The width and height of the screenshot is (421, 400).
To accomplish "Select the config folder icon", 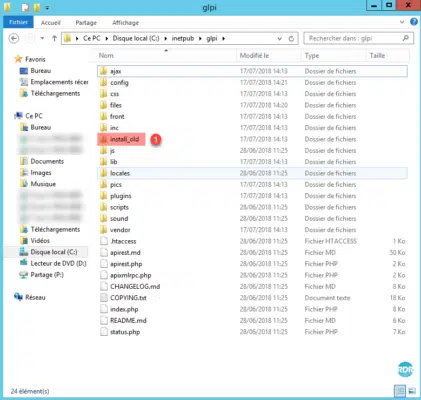I will point(104,82).
